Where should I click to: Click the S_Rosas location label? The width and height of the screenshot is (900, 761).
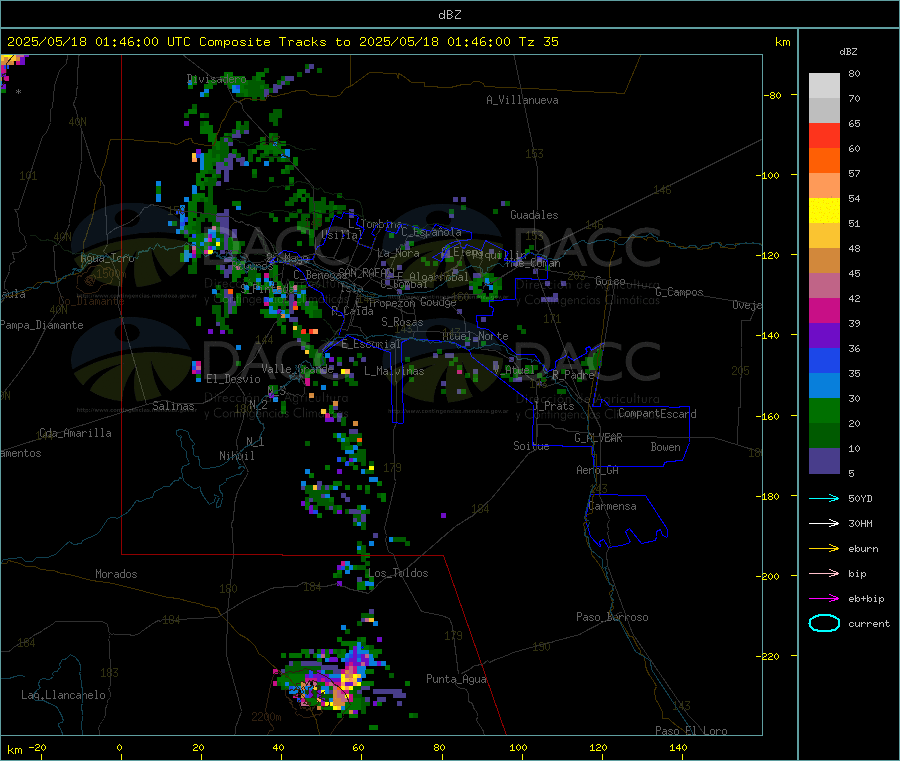tap(402, 322)
